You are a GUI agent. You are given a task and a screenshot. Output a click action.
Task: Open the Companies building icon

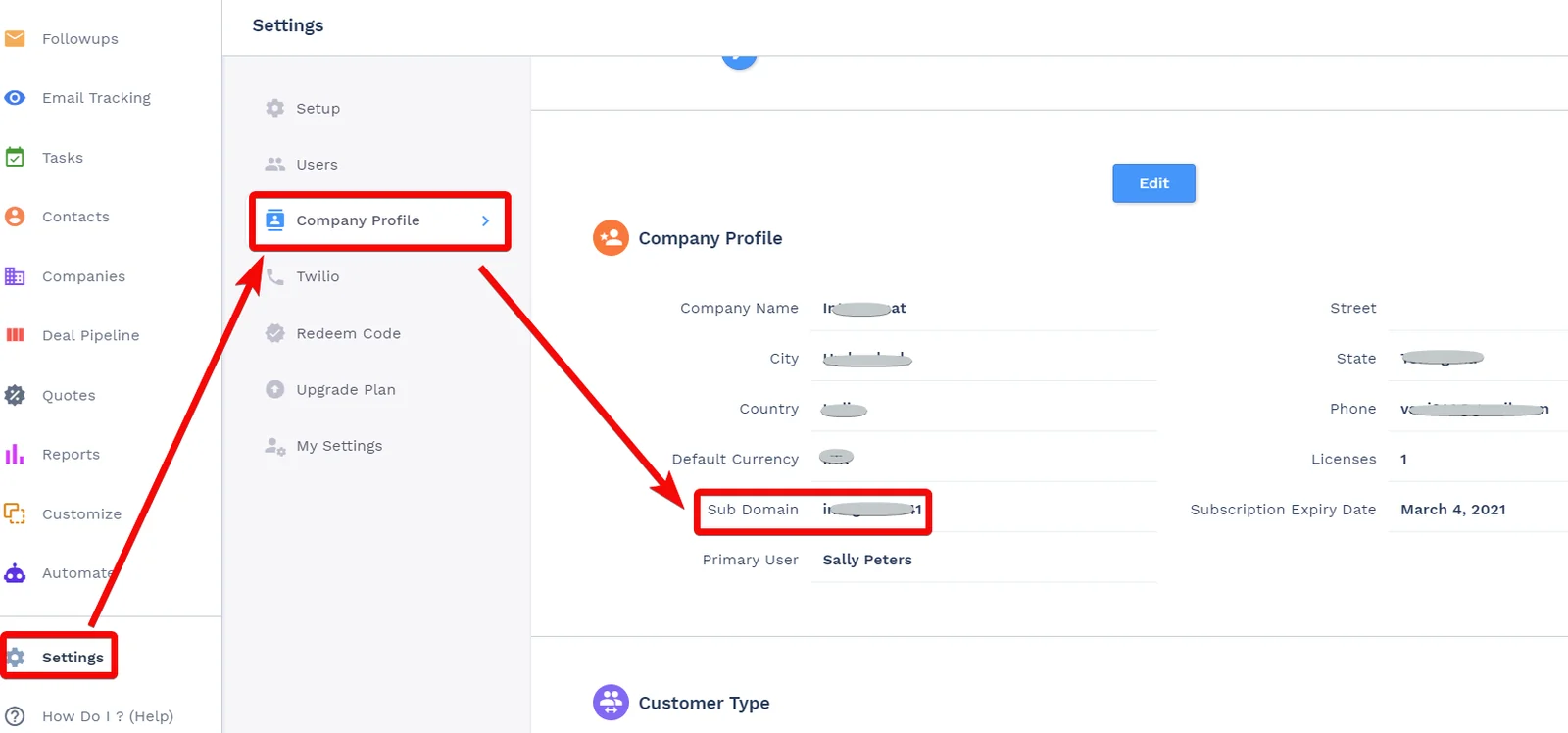pos(15,276)
